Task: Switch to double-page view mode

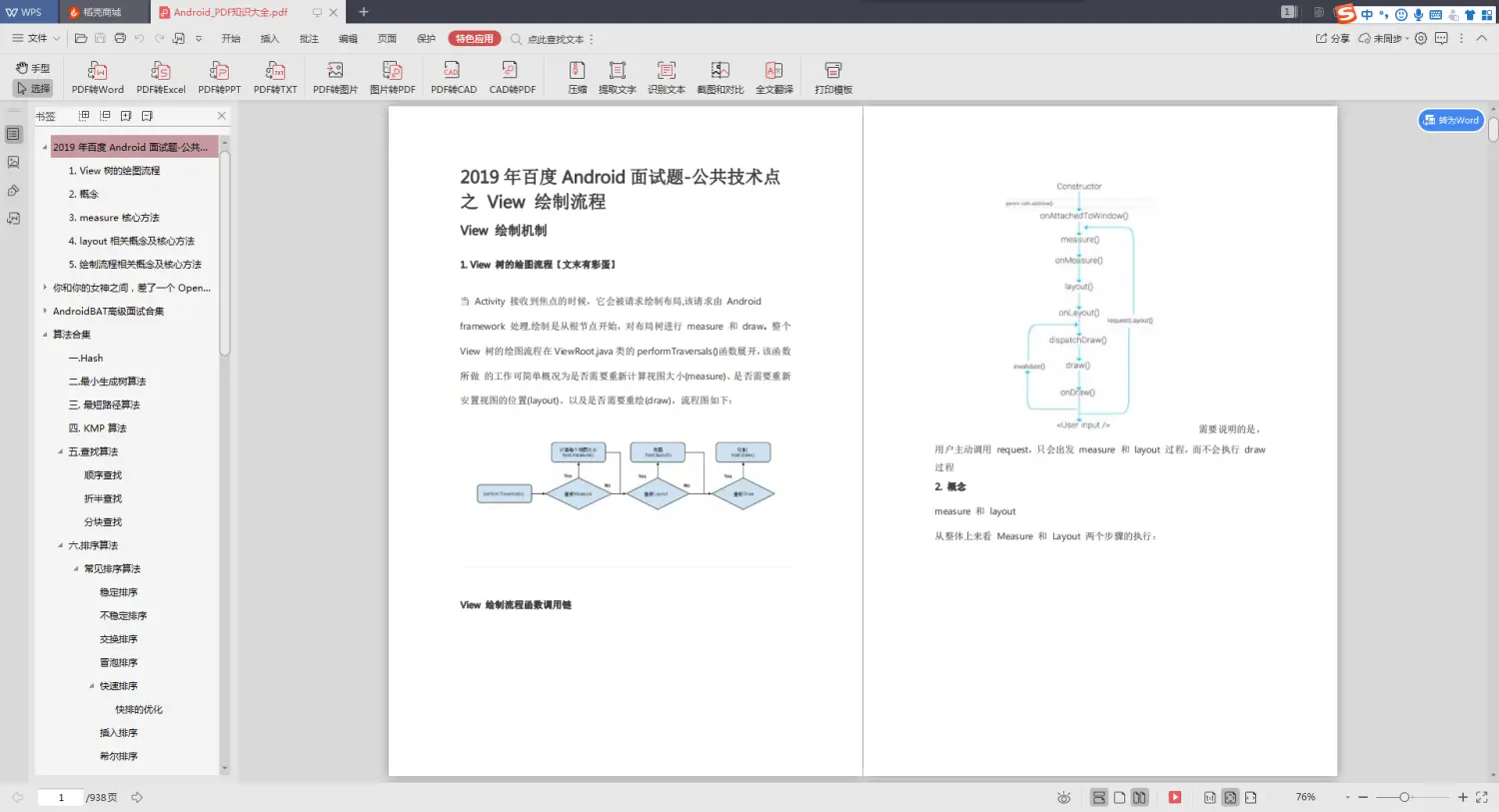Action: [x=1139, y=797]
